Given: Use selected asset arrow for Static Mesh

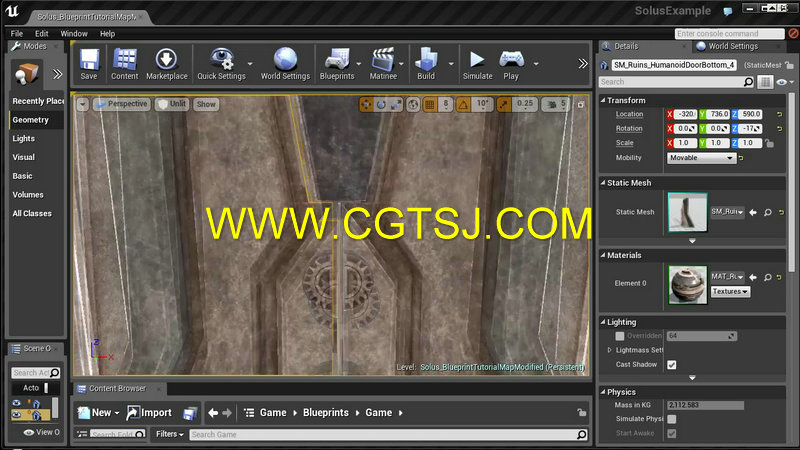Looking at the screenshot, I should [753, 212].
